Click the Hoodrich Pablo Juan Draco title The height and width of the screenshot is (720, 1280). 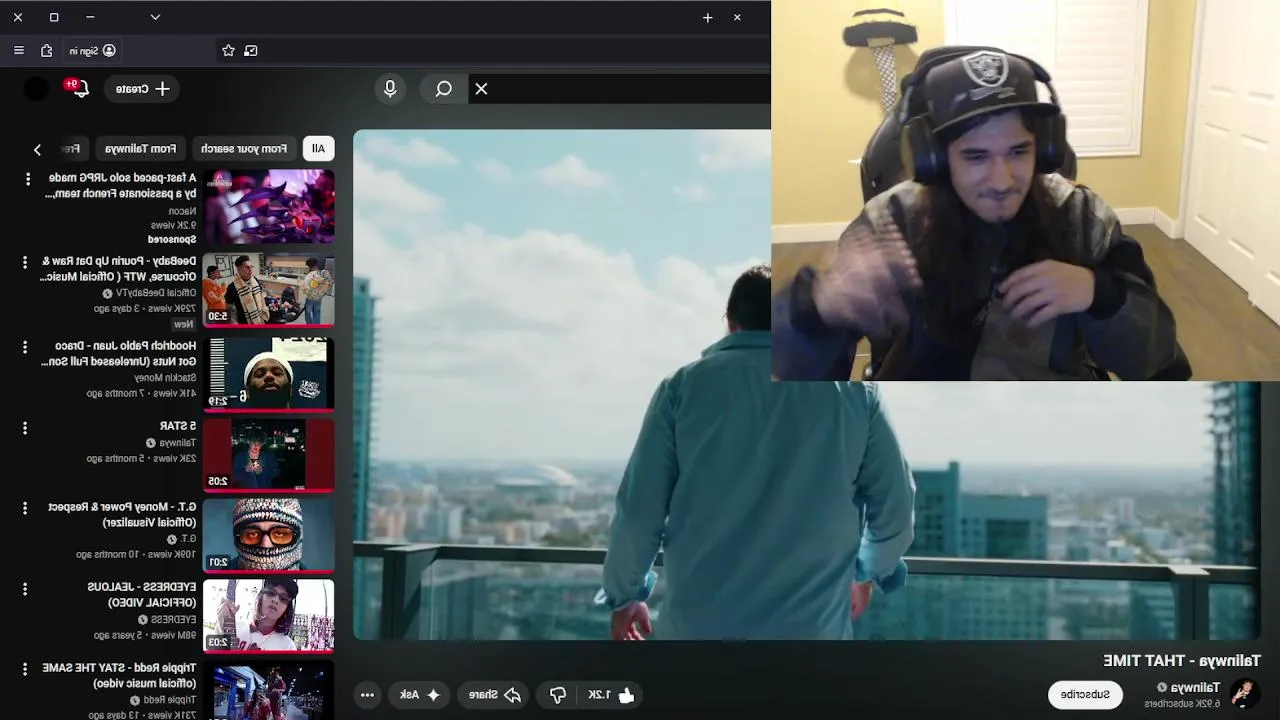(118, 353)
